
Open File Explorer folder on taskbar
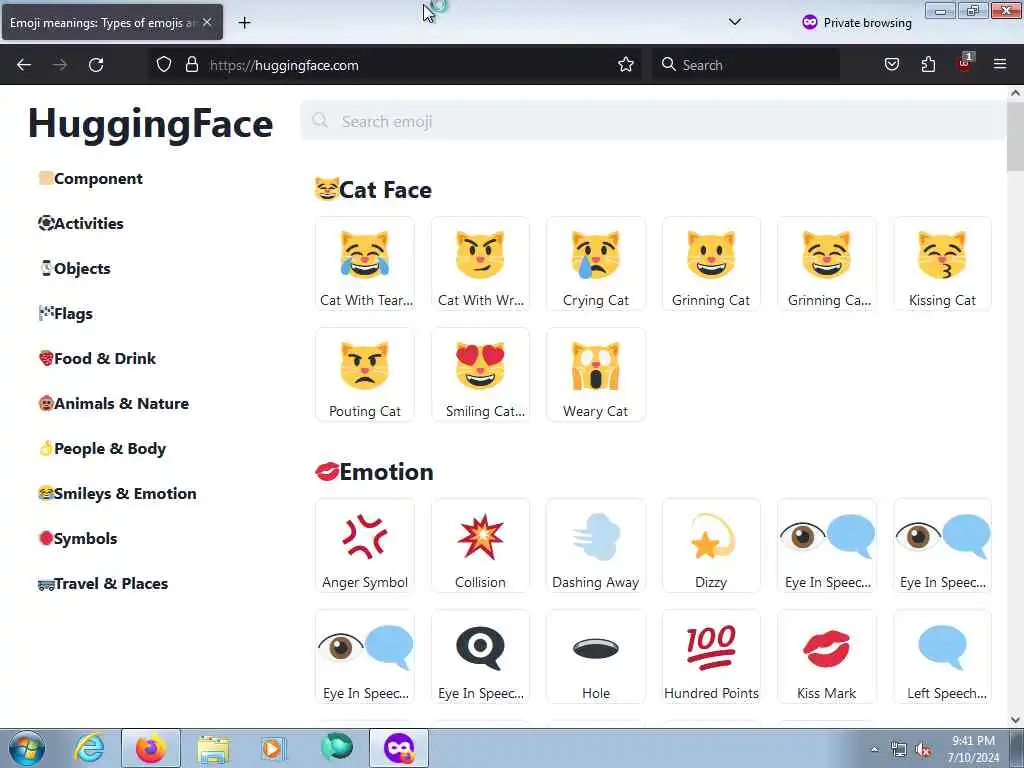click(x=213, y=748)
